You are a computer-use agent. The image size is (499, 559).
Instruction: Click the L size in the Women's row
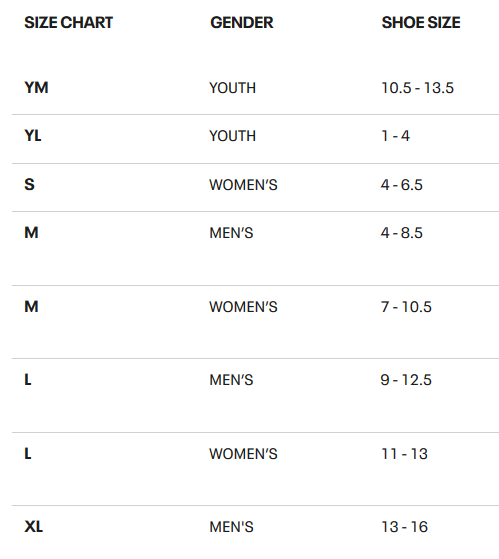[x=28, y=453]
